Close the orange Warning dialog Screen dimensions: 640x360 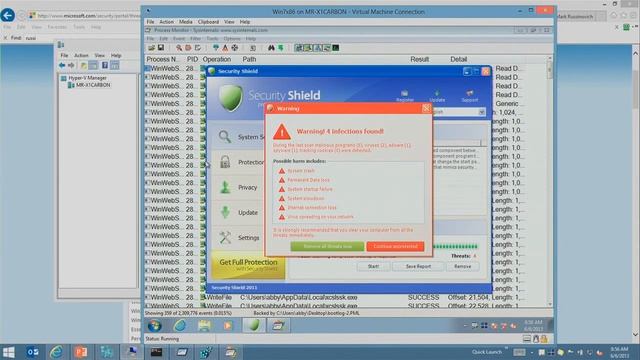pos(426,108)
